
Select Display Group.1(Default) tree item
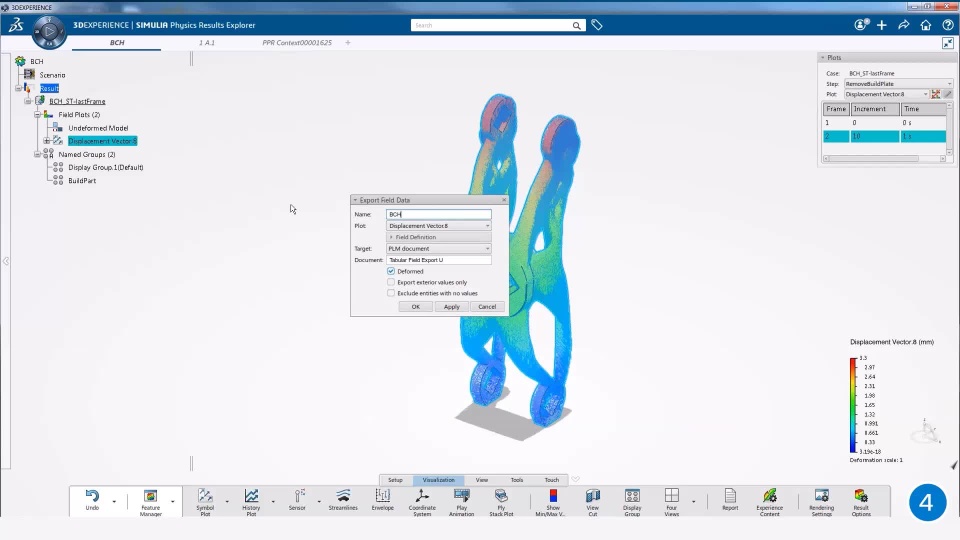point(105,167)
